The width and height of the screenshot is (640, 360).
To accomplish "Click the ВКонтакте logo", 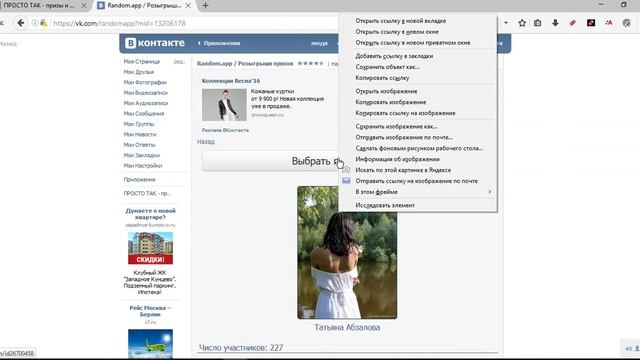I will (x=155, y=43).
